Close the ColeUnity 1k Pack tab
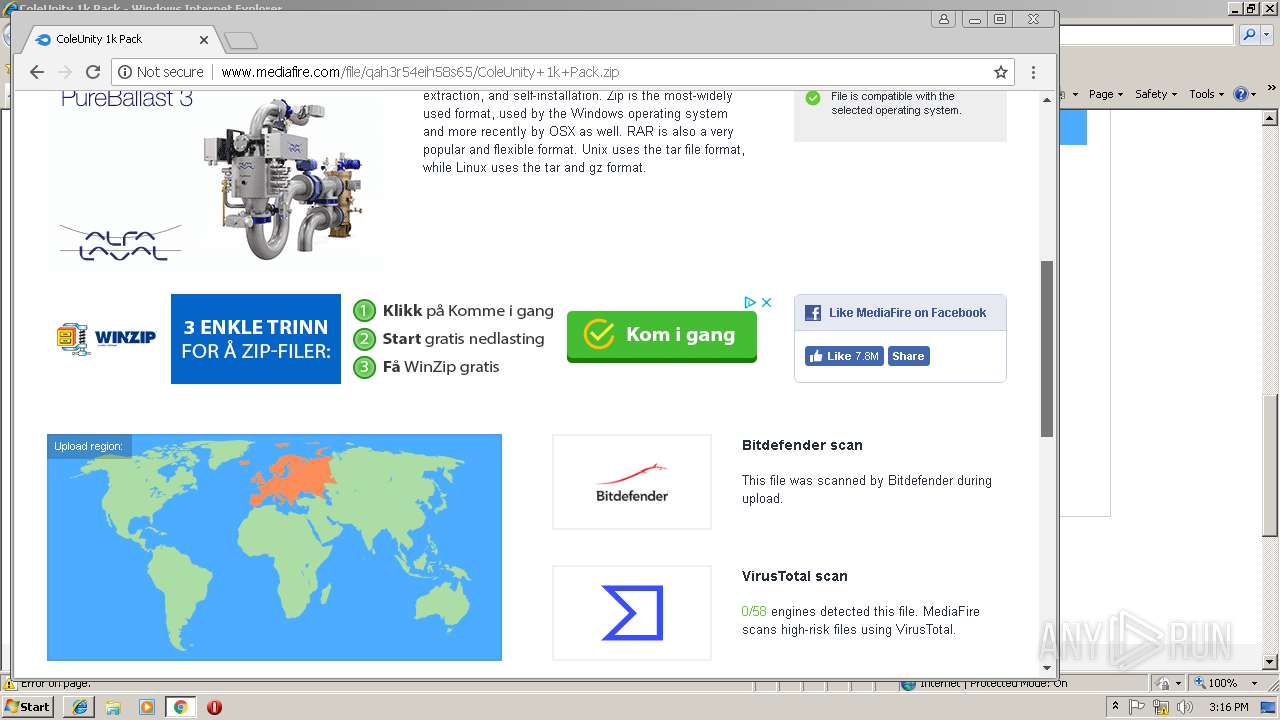Viewport: 1280px width, 720px height. (x=204, y=40)
